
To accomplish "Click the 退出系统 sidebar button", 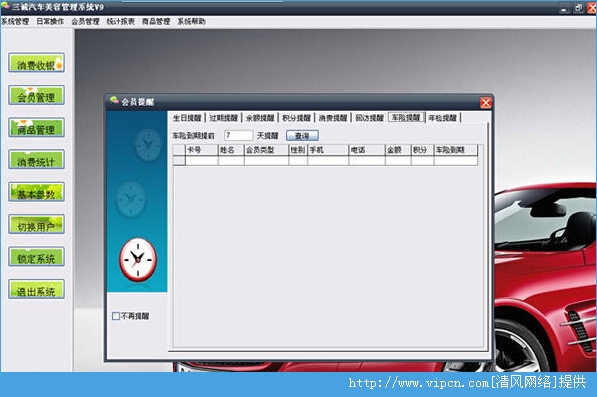I will [36, 289].
